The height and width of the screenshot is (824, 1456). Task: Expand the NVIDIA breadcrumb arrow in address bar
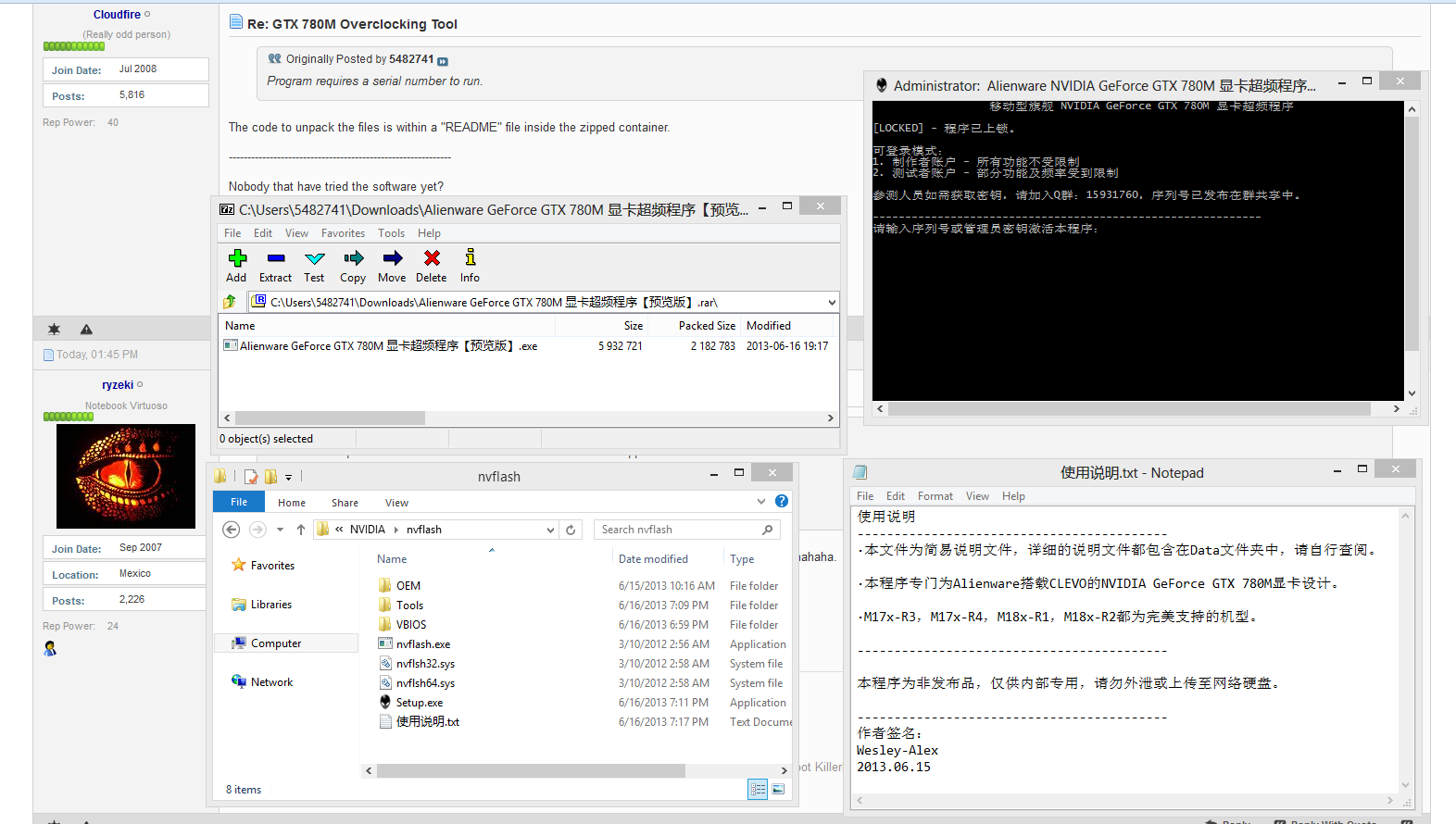coord(396,530)
